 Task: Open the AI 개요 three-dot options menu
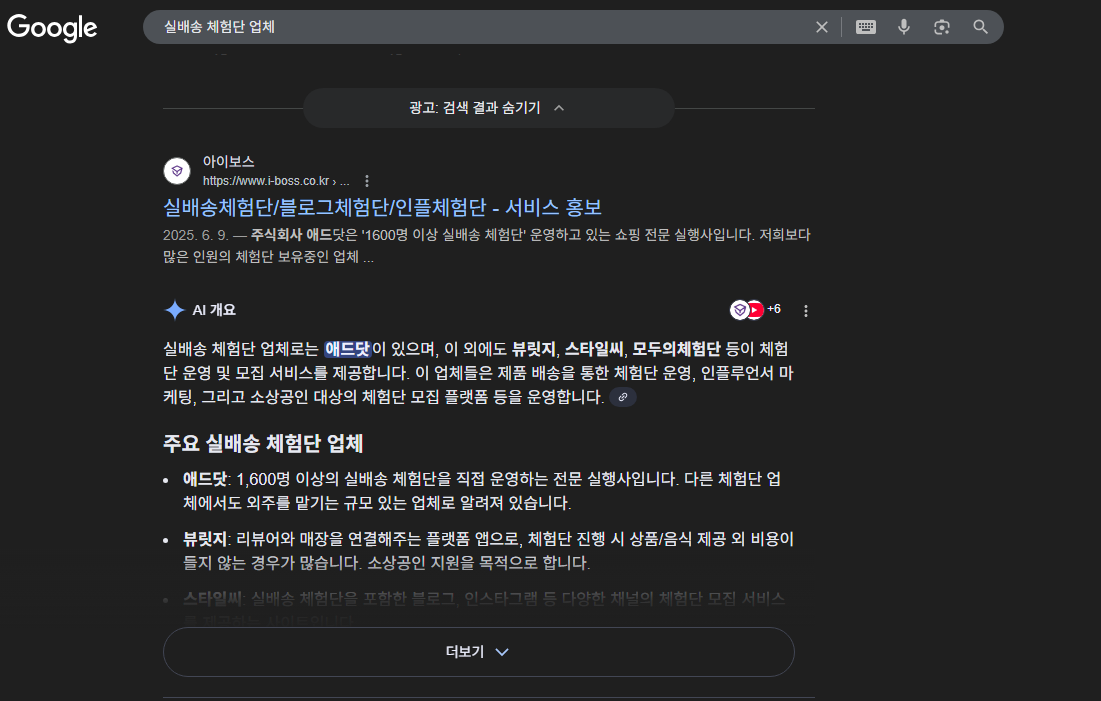(805, 310)
